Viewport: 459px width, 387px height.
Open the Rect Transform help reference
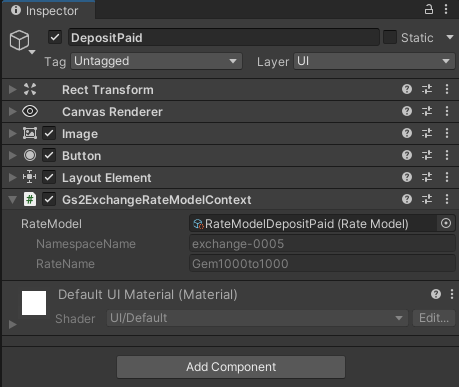tap(407, 89)
